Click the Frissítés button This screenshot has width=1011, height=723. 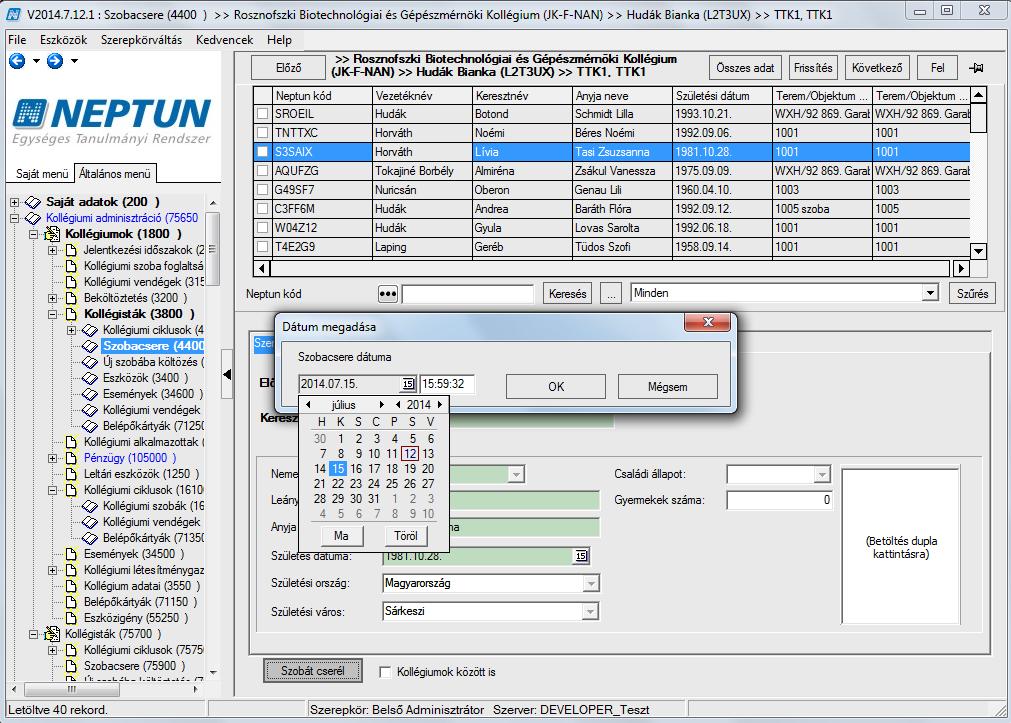coord(812,68)
